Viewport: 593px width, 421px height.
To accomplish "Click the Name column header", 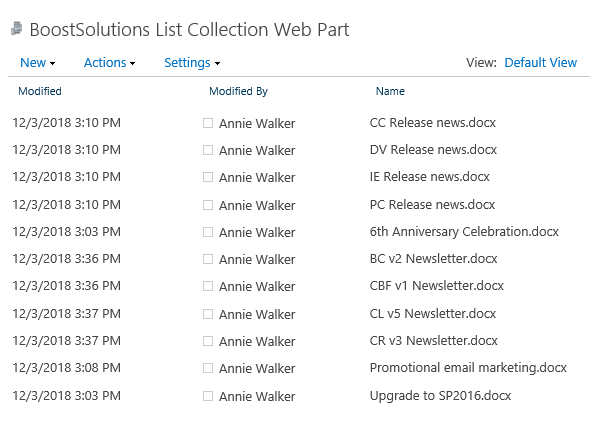I will coord(390,91).
